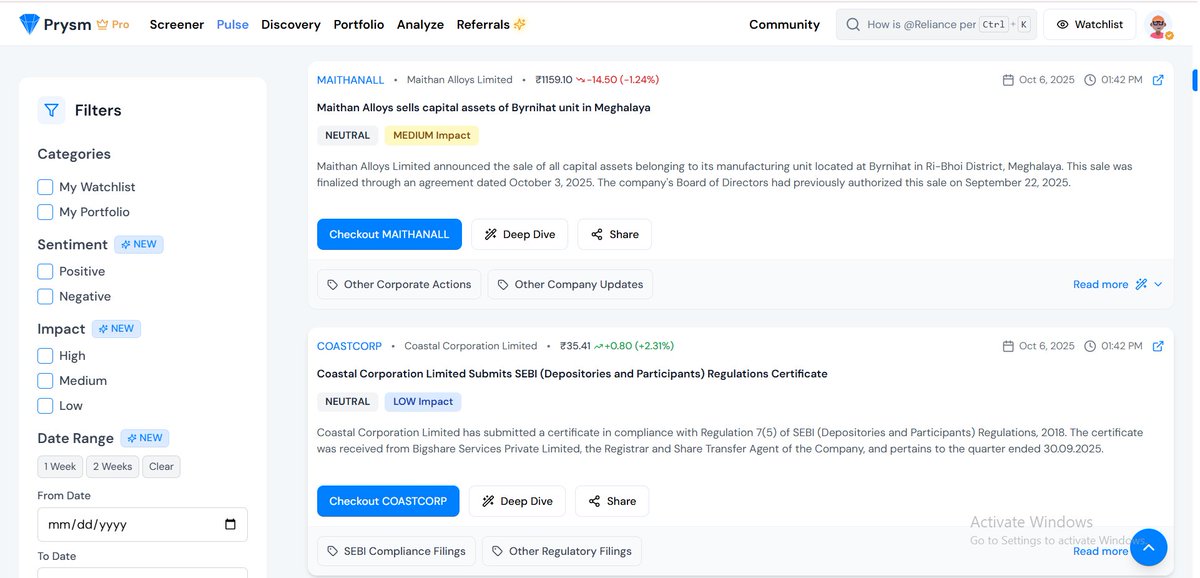This screenshot has height=578, width=1200.
Task: Open the Screener tab
Action: (x=177, y=24)
